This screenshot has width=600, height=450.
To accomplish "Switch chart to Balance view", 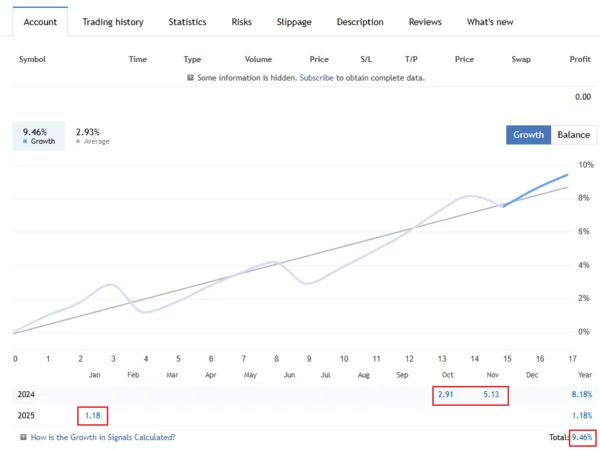I will 573,135.
